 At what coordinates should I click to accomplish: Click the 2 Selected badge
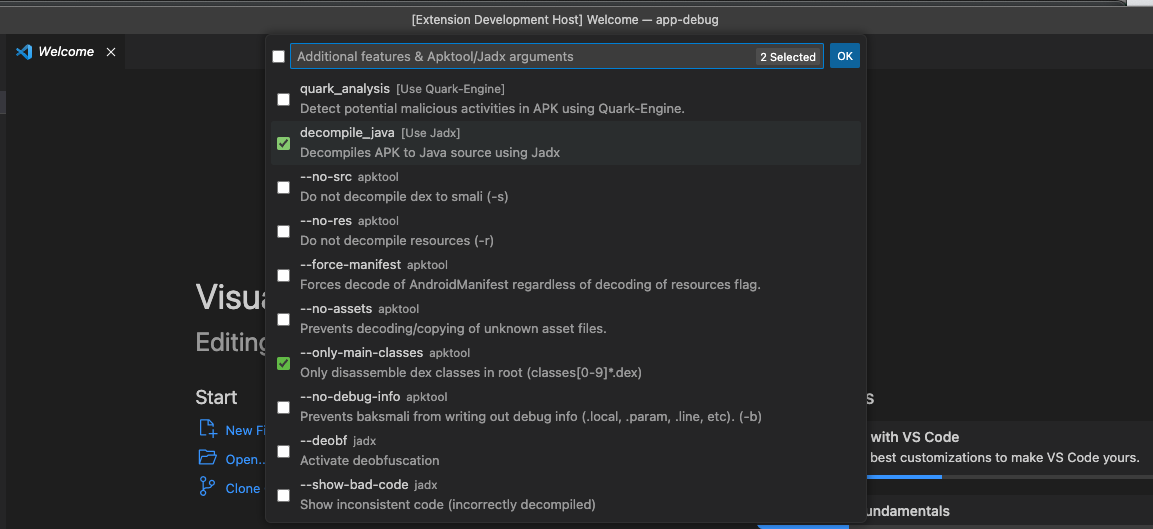click(788, 57)
